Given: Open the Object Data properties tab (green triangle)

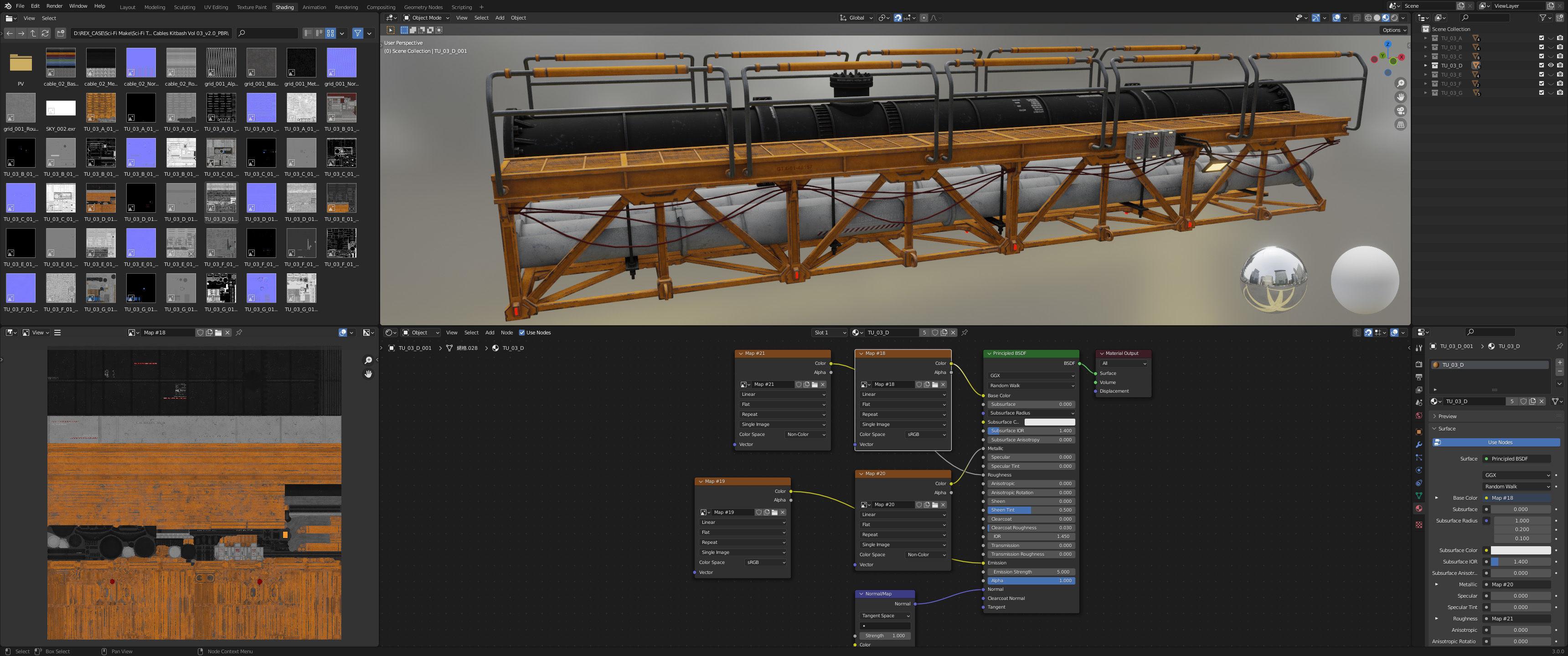Looking at the screenshot, I should (x=1419, y=495).
